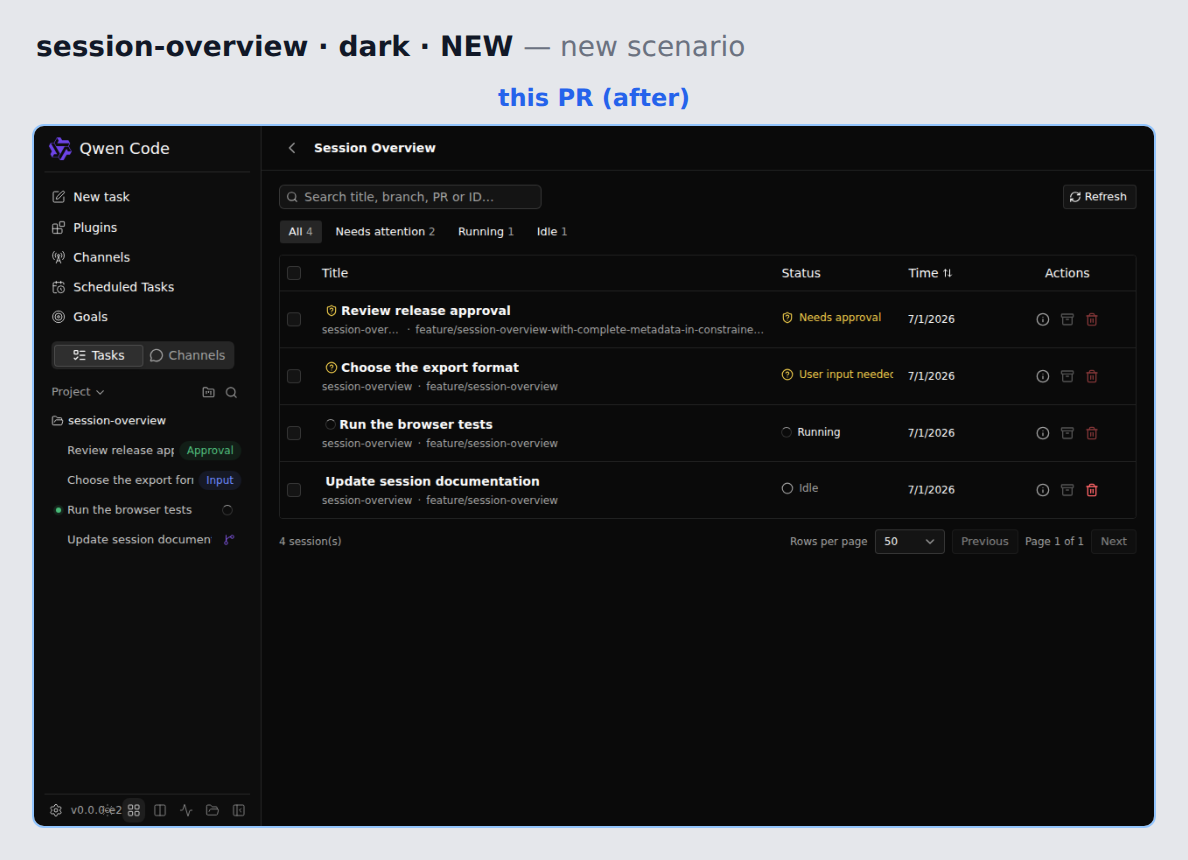Show info for Update session documentation

pos(1043,490)
